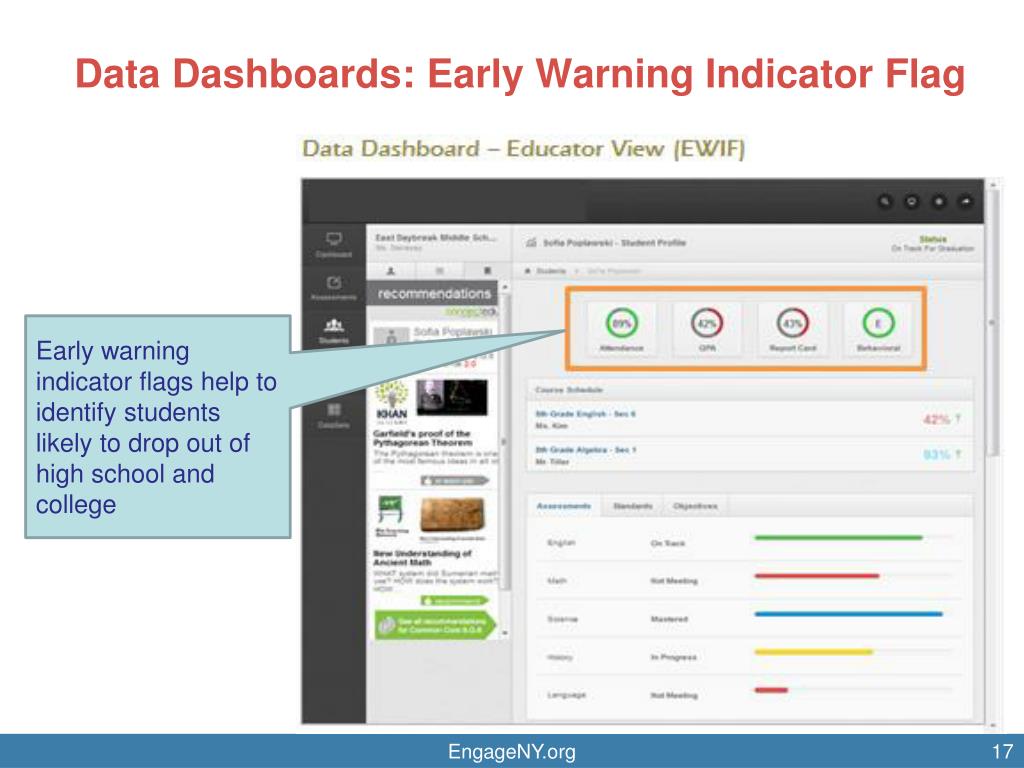The image size is (1024, 768).
Task: Click the Language short red progress bar
Action: pyautogui.click(x=771, y=690)
